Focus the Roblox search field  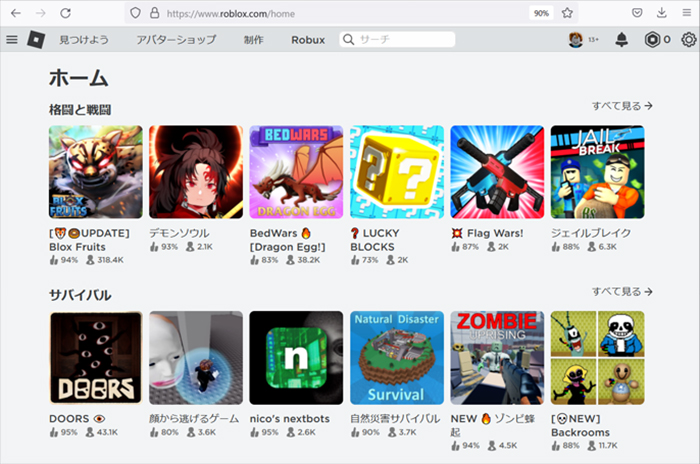pyautogui.click(x=400, y=40)
